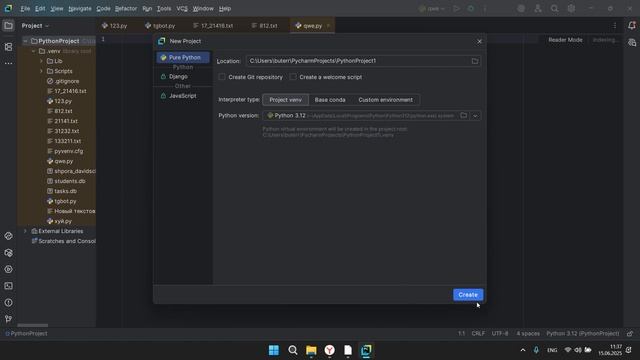Open the VCS menu
The height and width of the screenshot is (360, 640).
click(182, 9)
